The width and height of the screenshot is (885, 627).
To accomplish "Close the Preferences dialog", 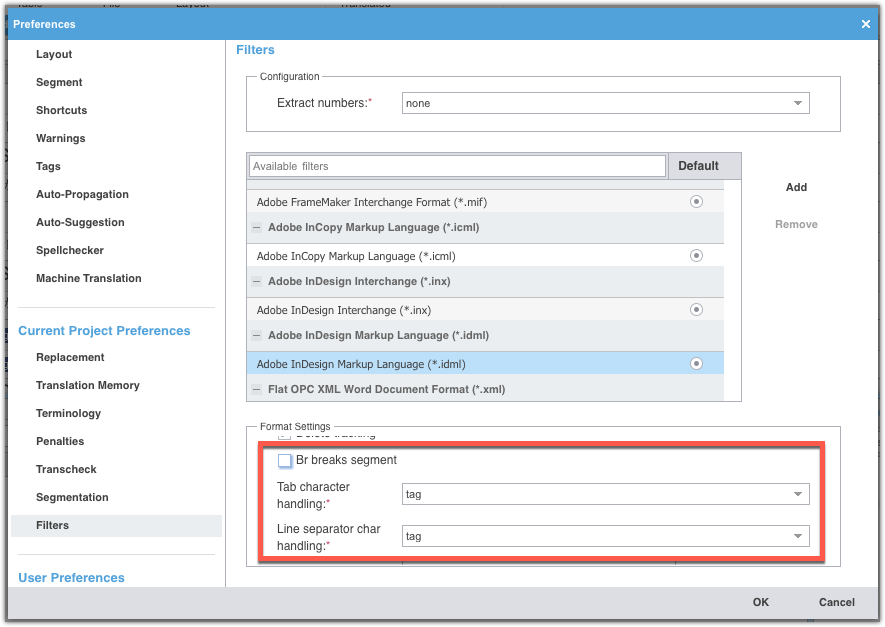I will [865, 24].
